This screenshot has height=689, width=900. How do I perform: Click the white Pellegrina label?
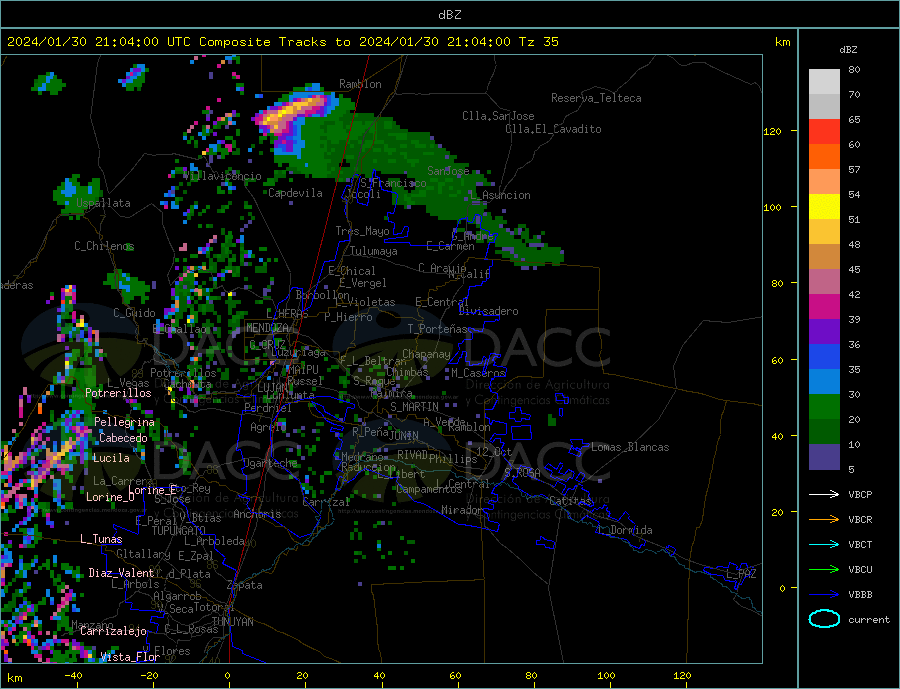click(x=125, y=421)
